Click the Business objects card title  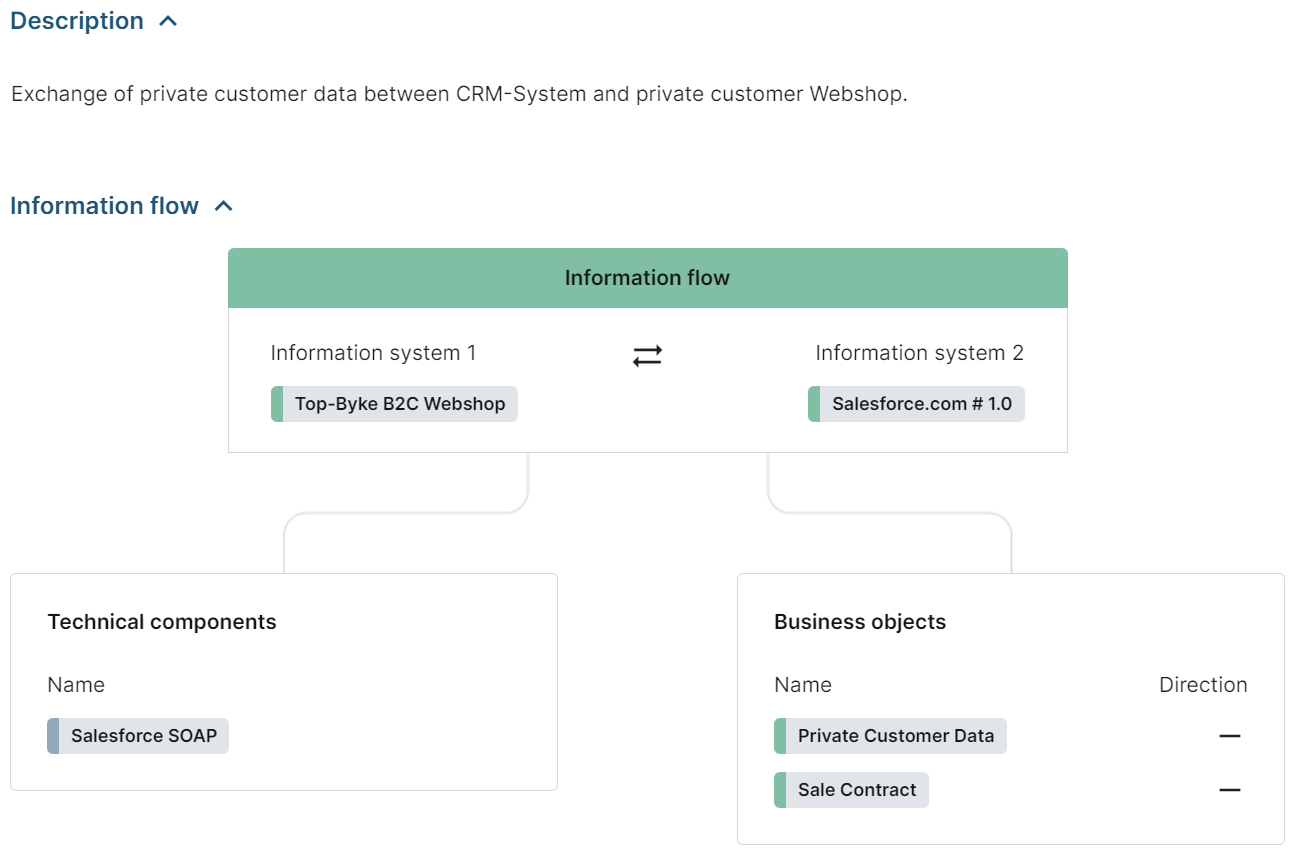click(x=859, y=622)
